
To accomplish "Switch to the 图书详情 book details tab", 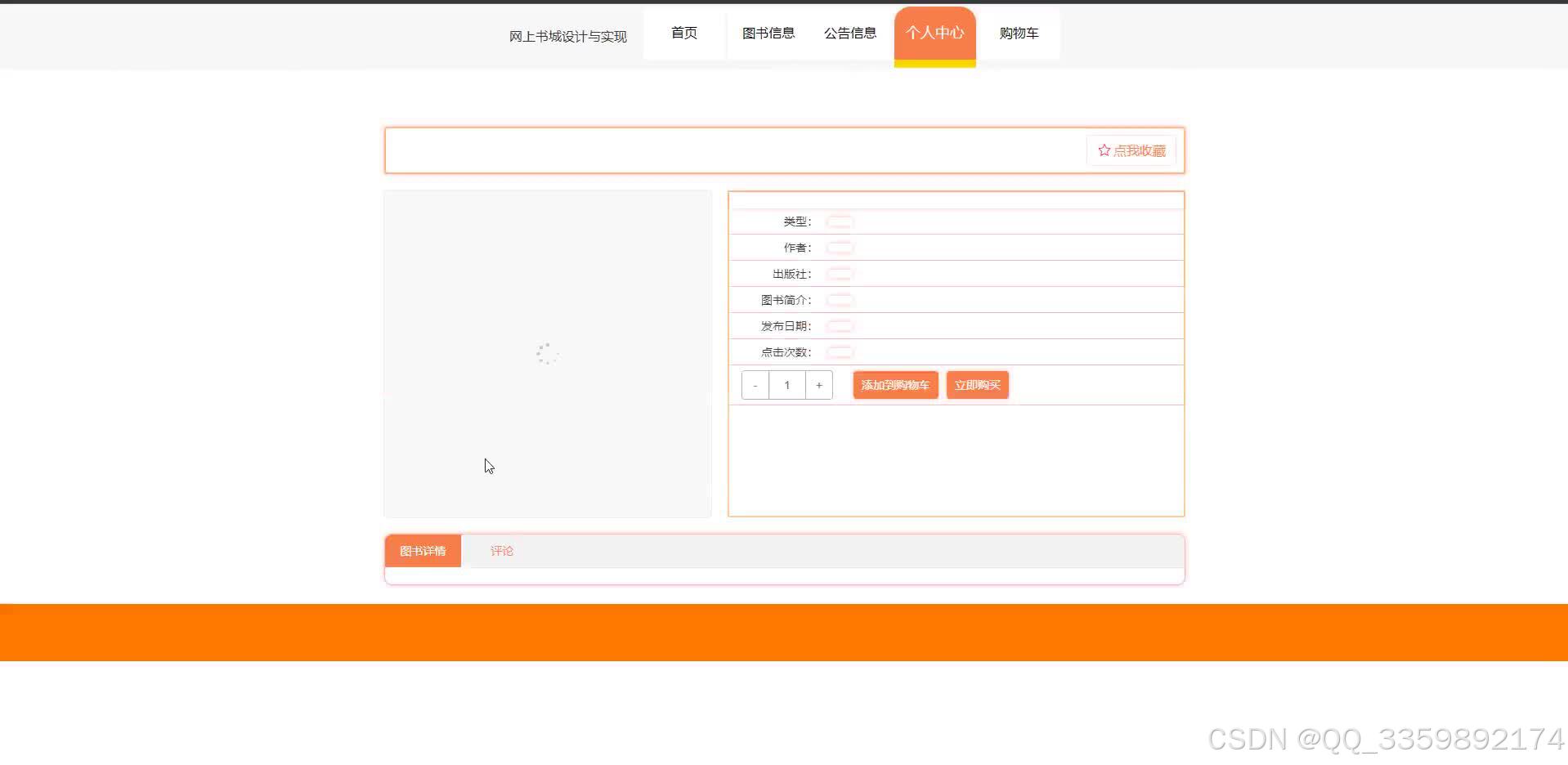I will point(423,551).
